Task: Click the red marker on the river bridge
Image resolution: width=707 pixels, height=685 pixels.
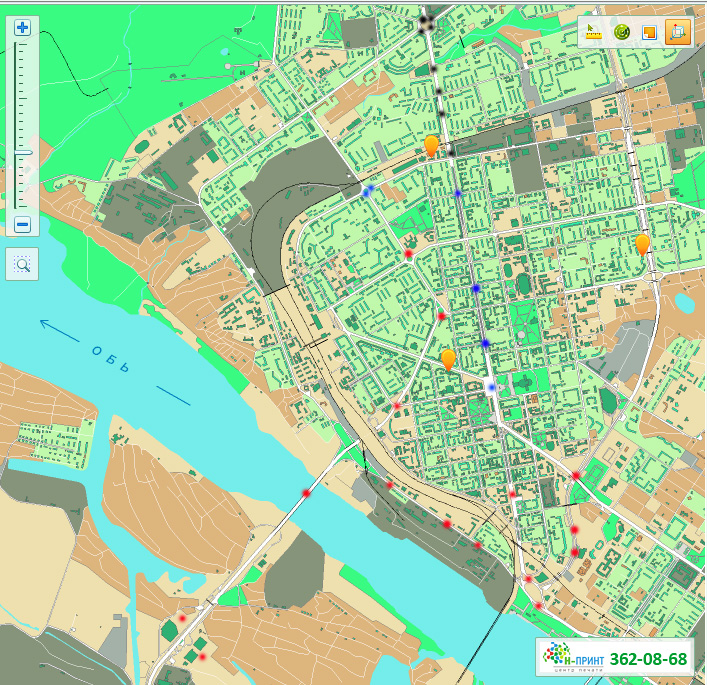Action: (x=306, y=493)
